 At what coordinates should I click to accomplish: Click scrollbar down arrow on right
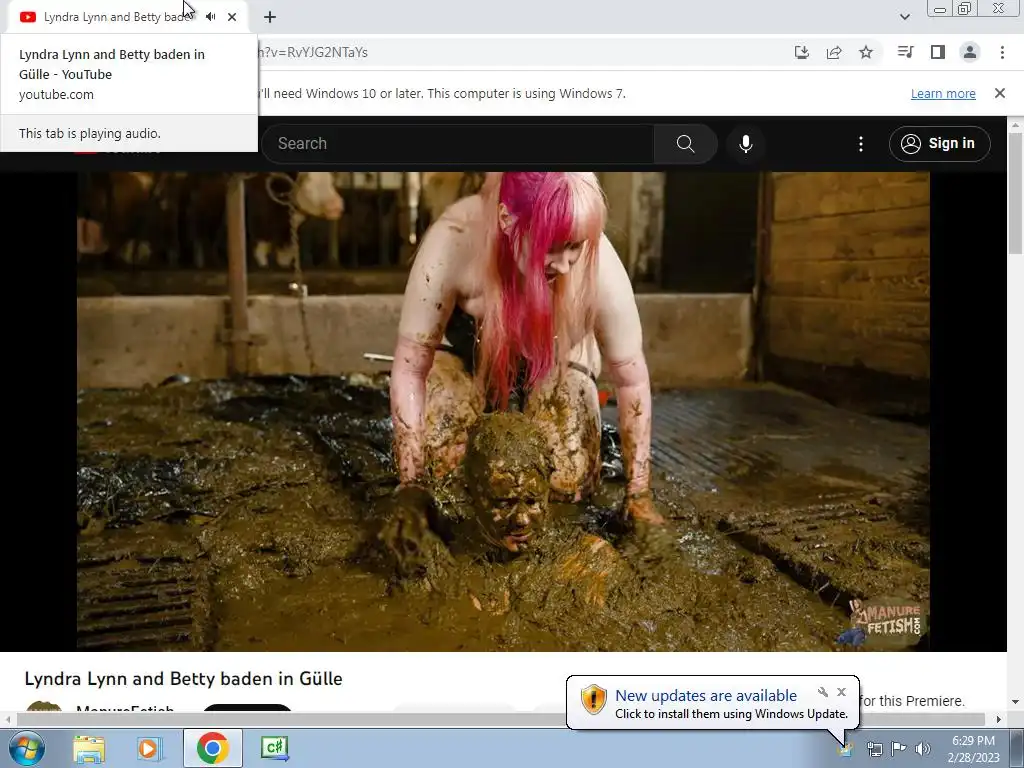[x=1016, y=702]
